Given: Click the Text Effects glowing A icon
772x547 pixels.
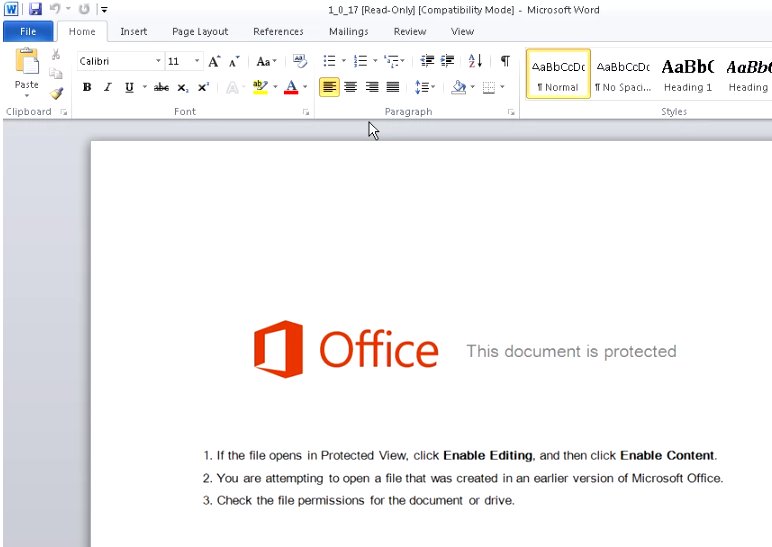Looking at the screenshot, I should click(232, 88).
